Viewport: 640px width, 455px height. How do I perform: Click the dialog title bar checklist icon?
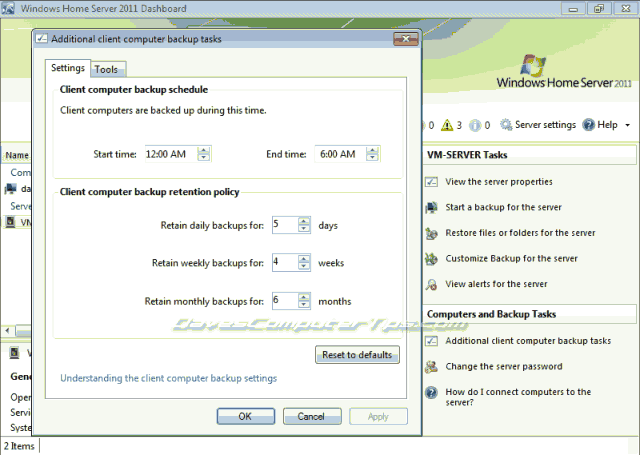coord(42,39)
